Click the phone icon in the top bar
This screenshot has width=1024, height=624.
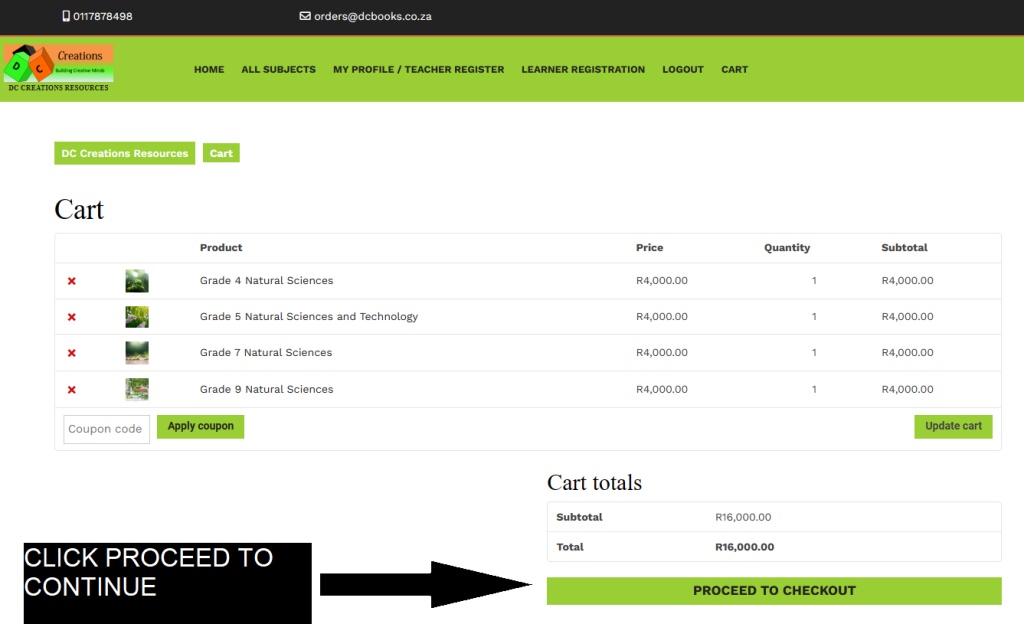pos(64,16)
